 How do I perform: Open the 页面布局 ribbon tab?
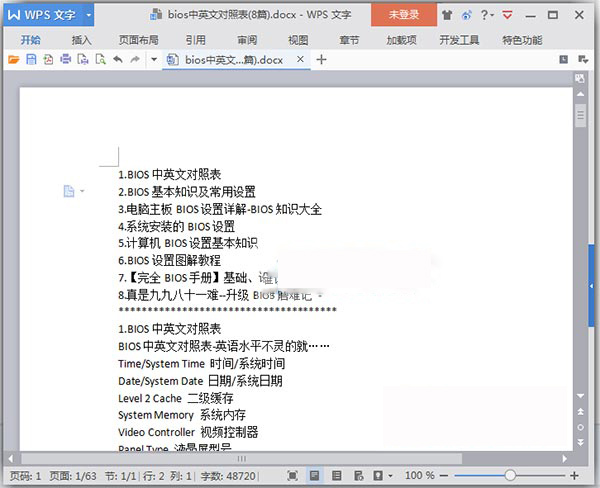click(139, 40)
